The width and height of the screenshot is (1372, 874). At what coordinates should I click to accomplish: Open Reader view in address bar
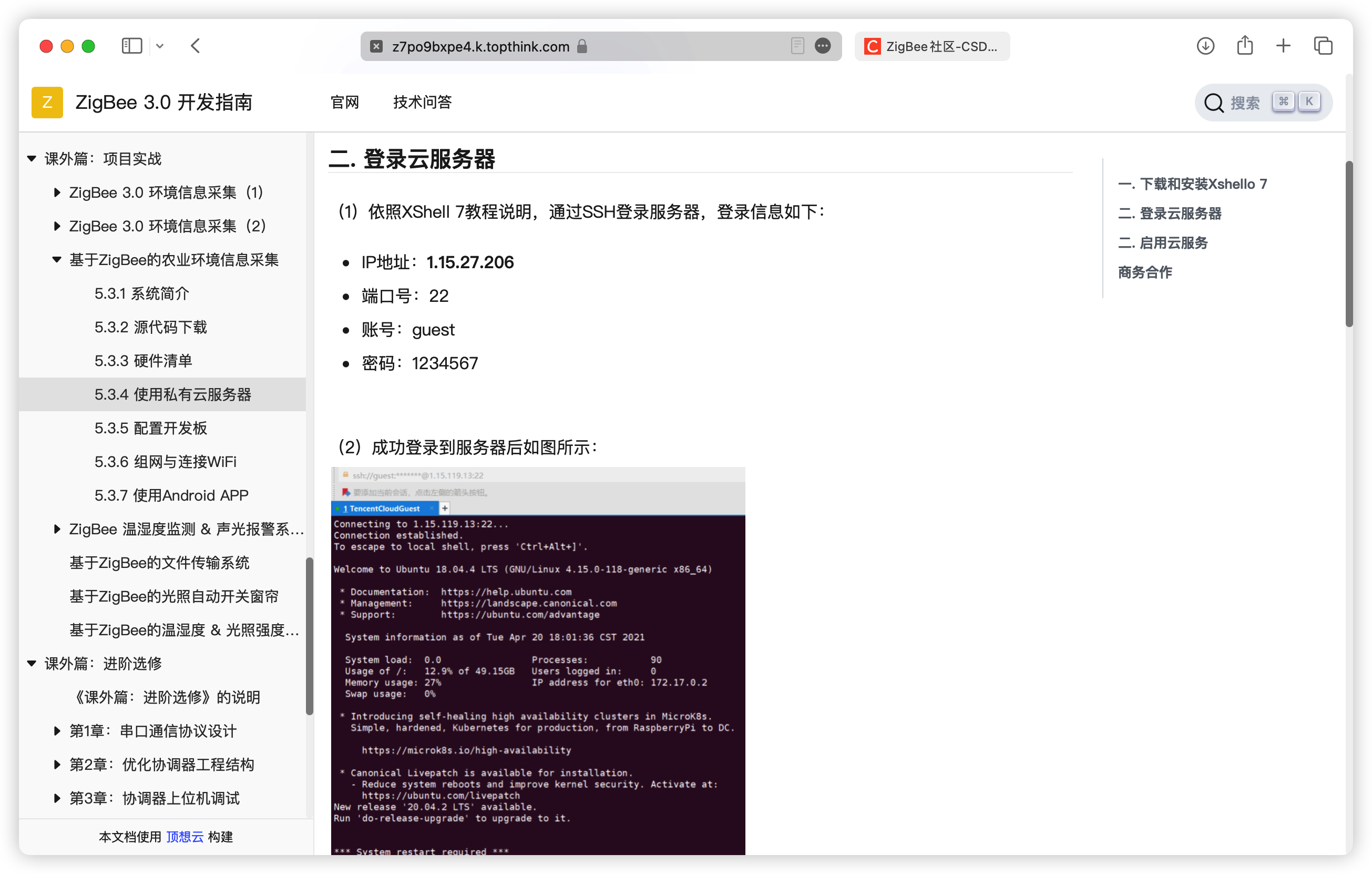point(797,46)
